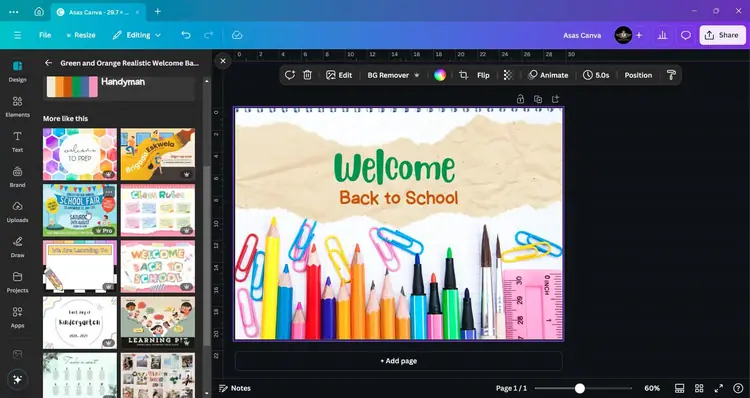Toggle fullscreen presentation mode
The height and width of the screenshot is (398, 750).
point(718,388)
